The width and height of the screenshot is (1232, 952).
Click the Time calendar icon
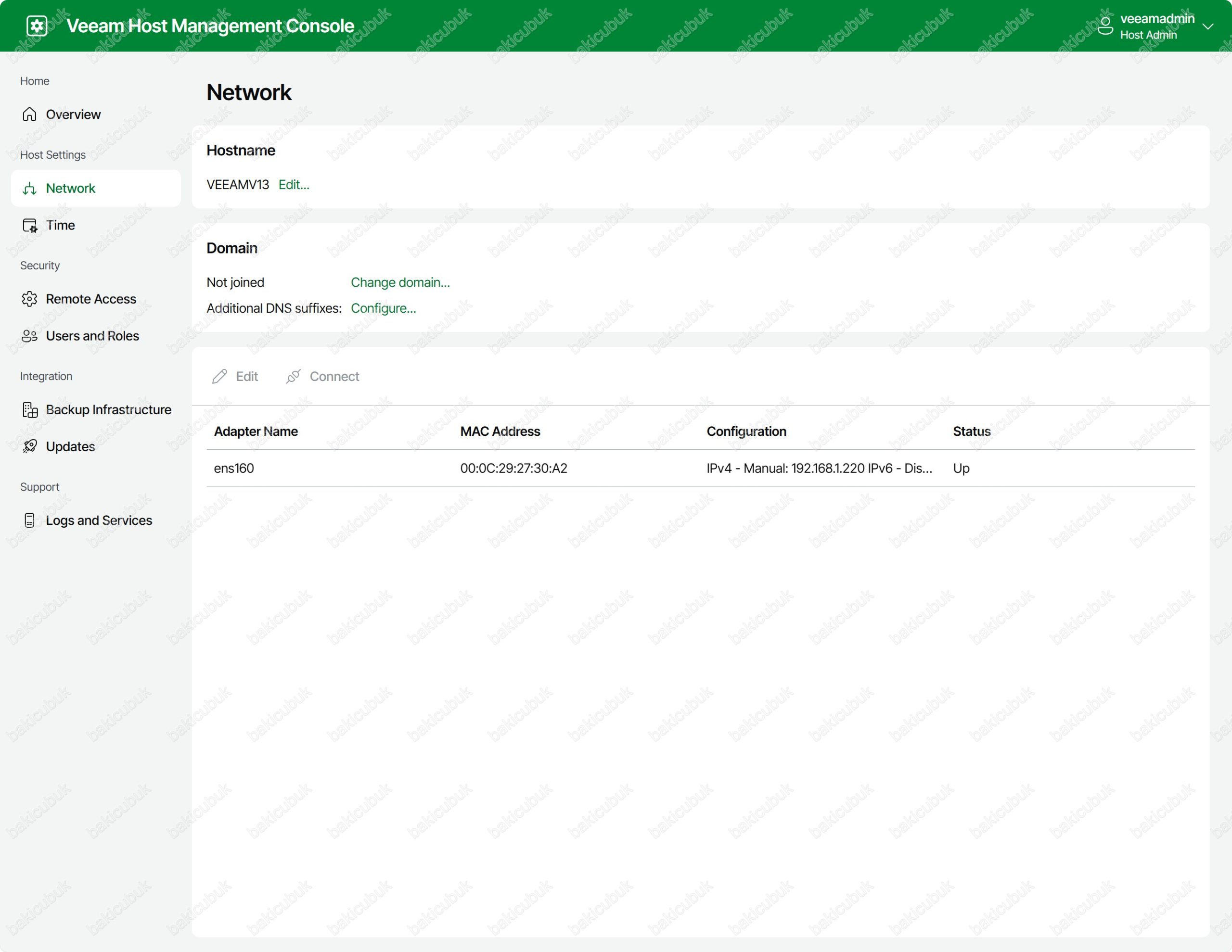click(x=29, y=226)
